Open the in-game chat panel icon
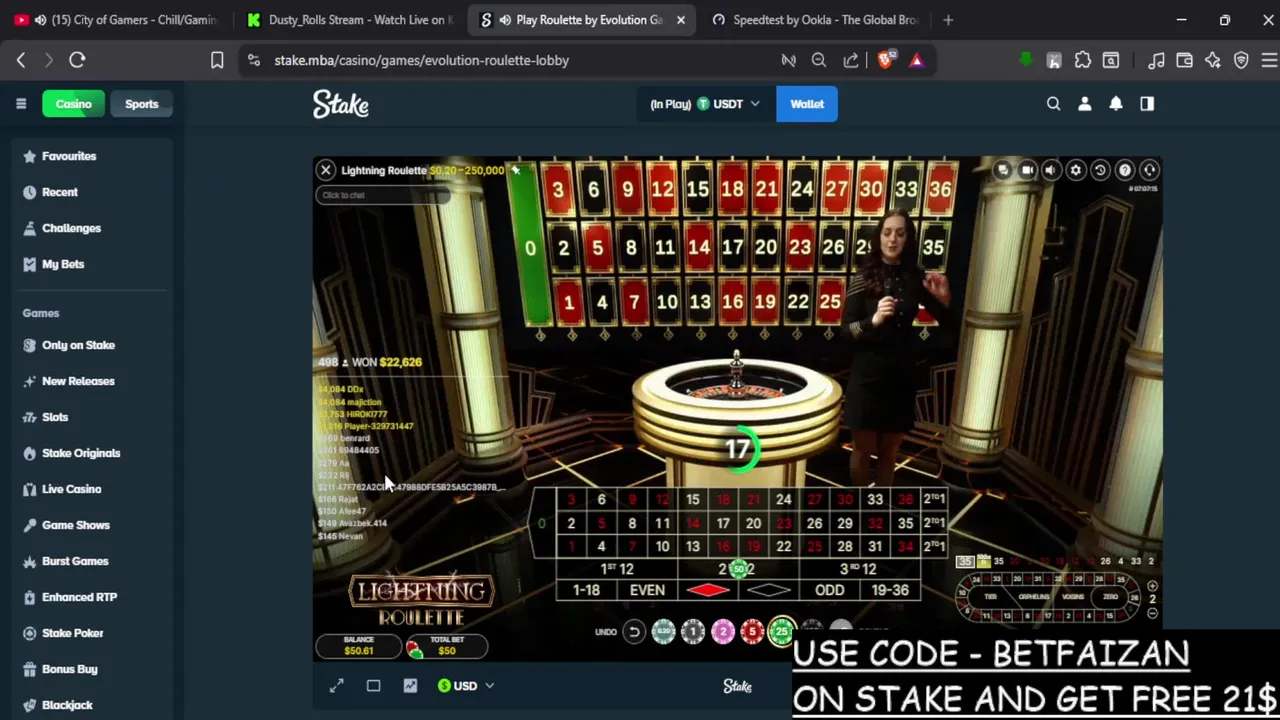 [x=1002, y=171]
